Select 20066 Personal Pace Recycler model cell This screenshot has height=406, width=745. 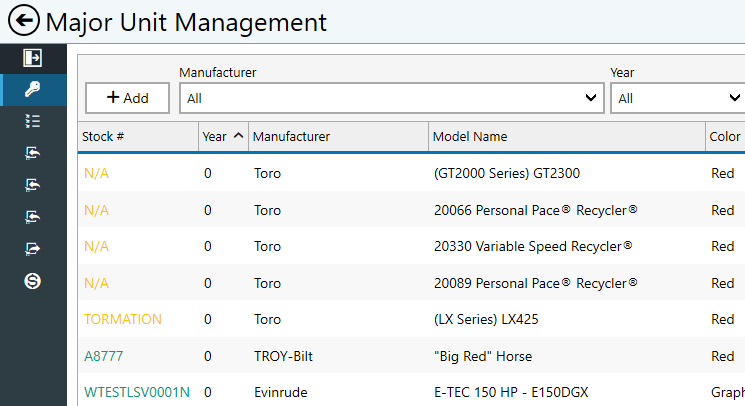pos(535,210)
